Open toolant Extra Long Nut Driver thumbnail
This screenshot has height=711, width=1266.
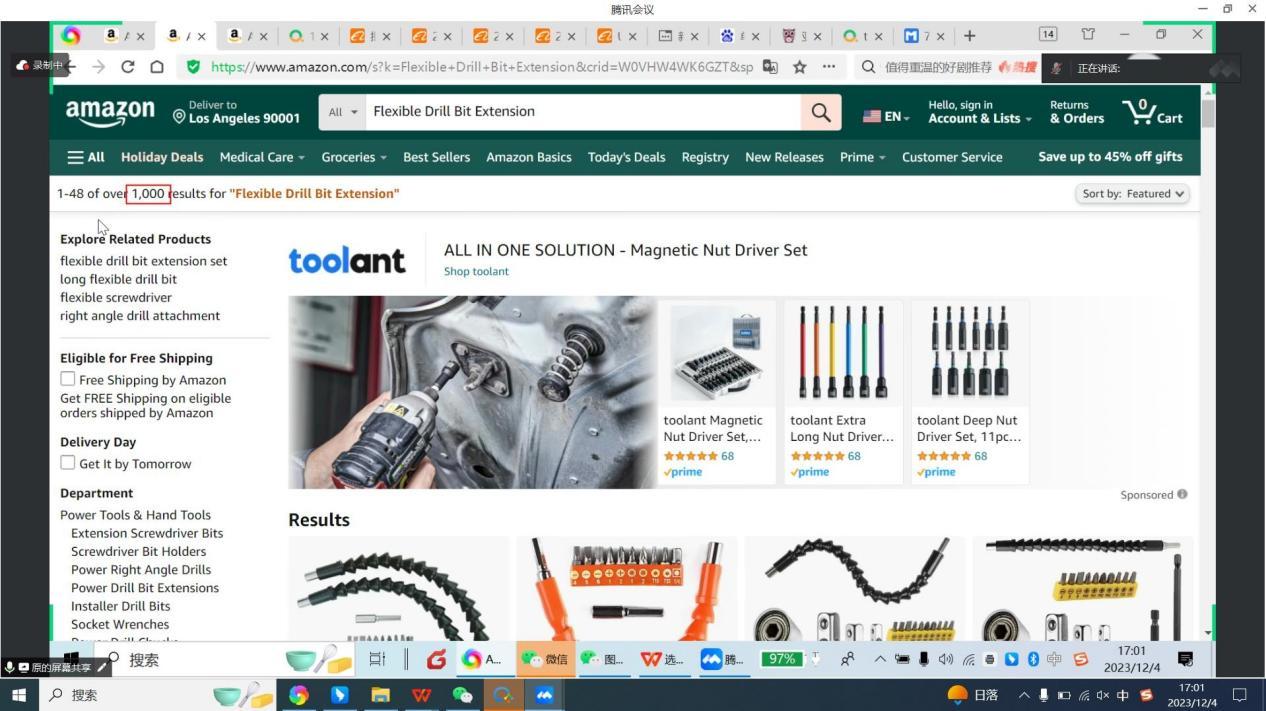point(843,354)
